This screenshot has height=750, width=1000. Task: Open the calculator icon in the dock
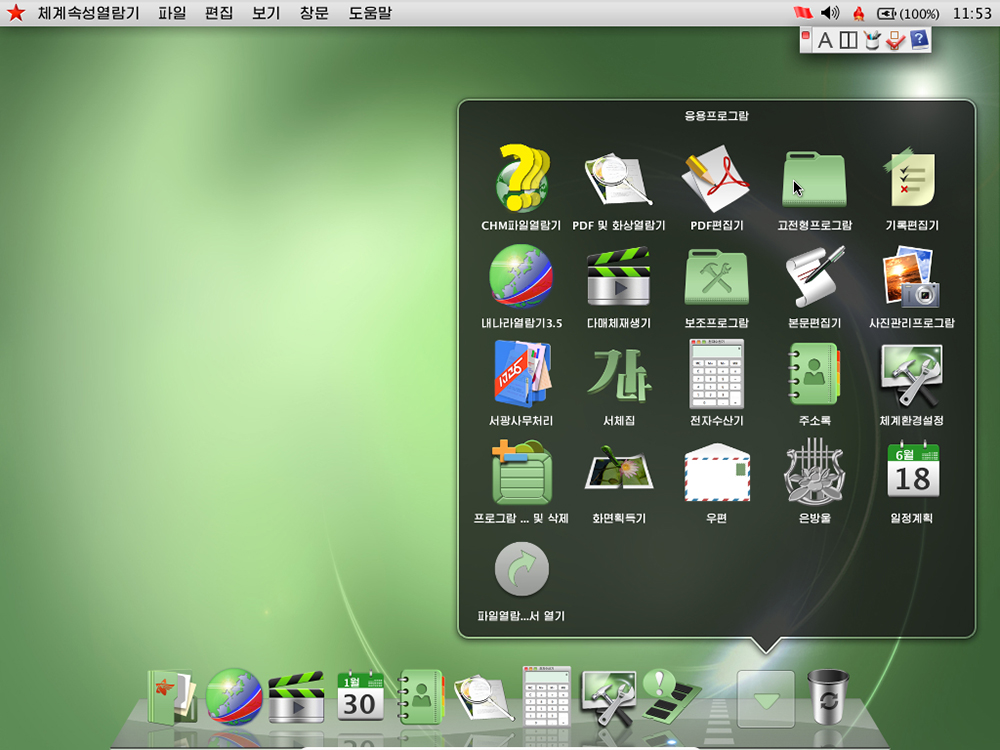(546, 696)
